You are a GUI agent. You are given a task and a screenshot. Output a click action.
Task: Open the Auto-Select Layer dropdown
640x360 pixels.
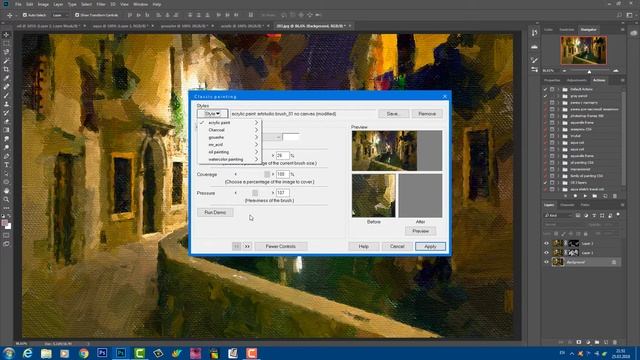pos(60,15)
